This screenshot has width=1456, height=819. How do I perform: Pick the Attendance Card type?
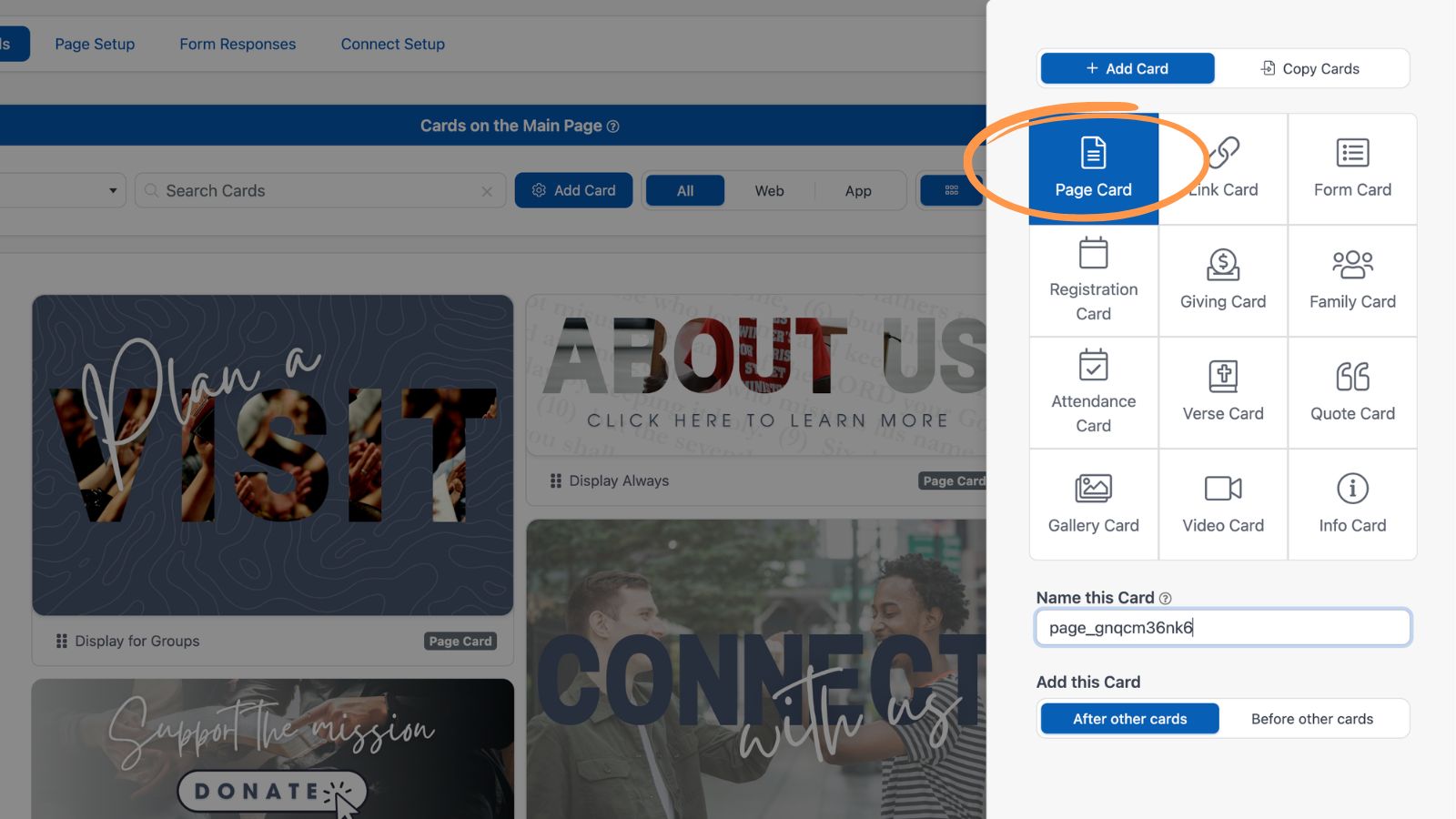tap(1093, 392)
